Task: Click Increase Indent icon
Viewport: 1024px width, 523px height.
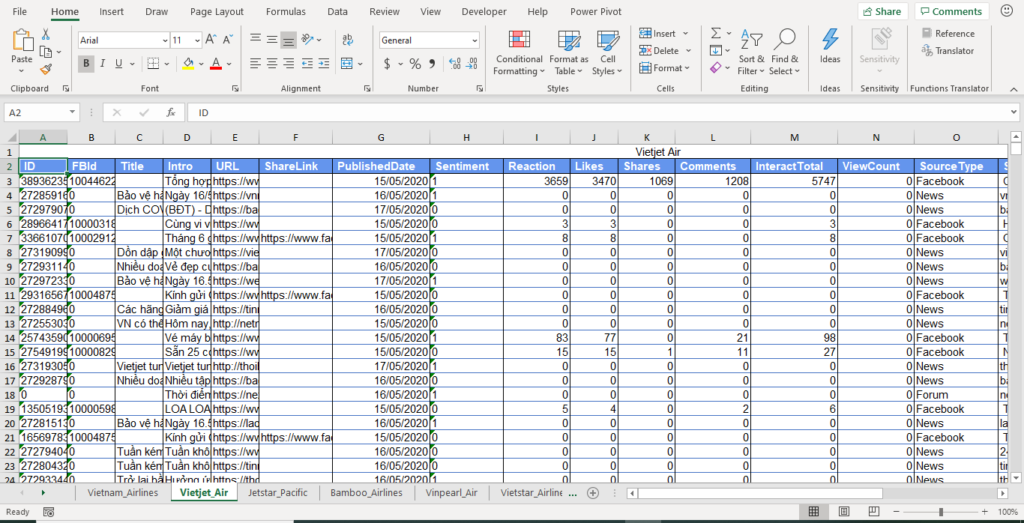Action: coord(325,63)
